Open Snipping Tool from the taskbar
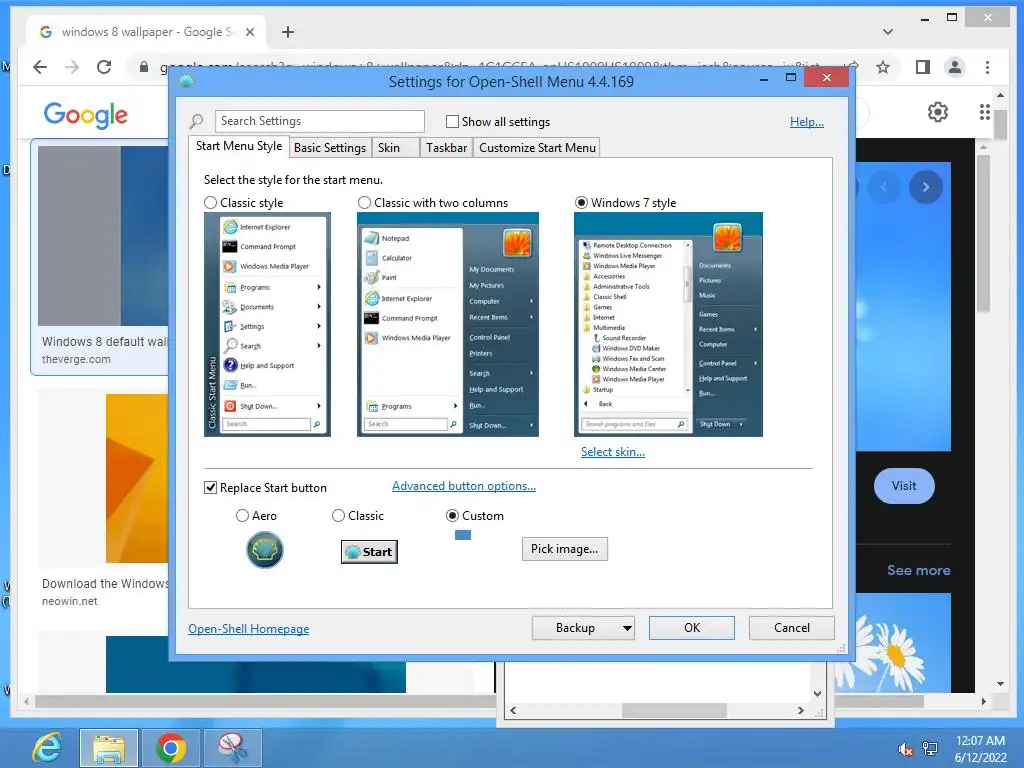1024x768 pixels. point(232,748)
